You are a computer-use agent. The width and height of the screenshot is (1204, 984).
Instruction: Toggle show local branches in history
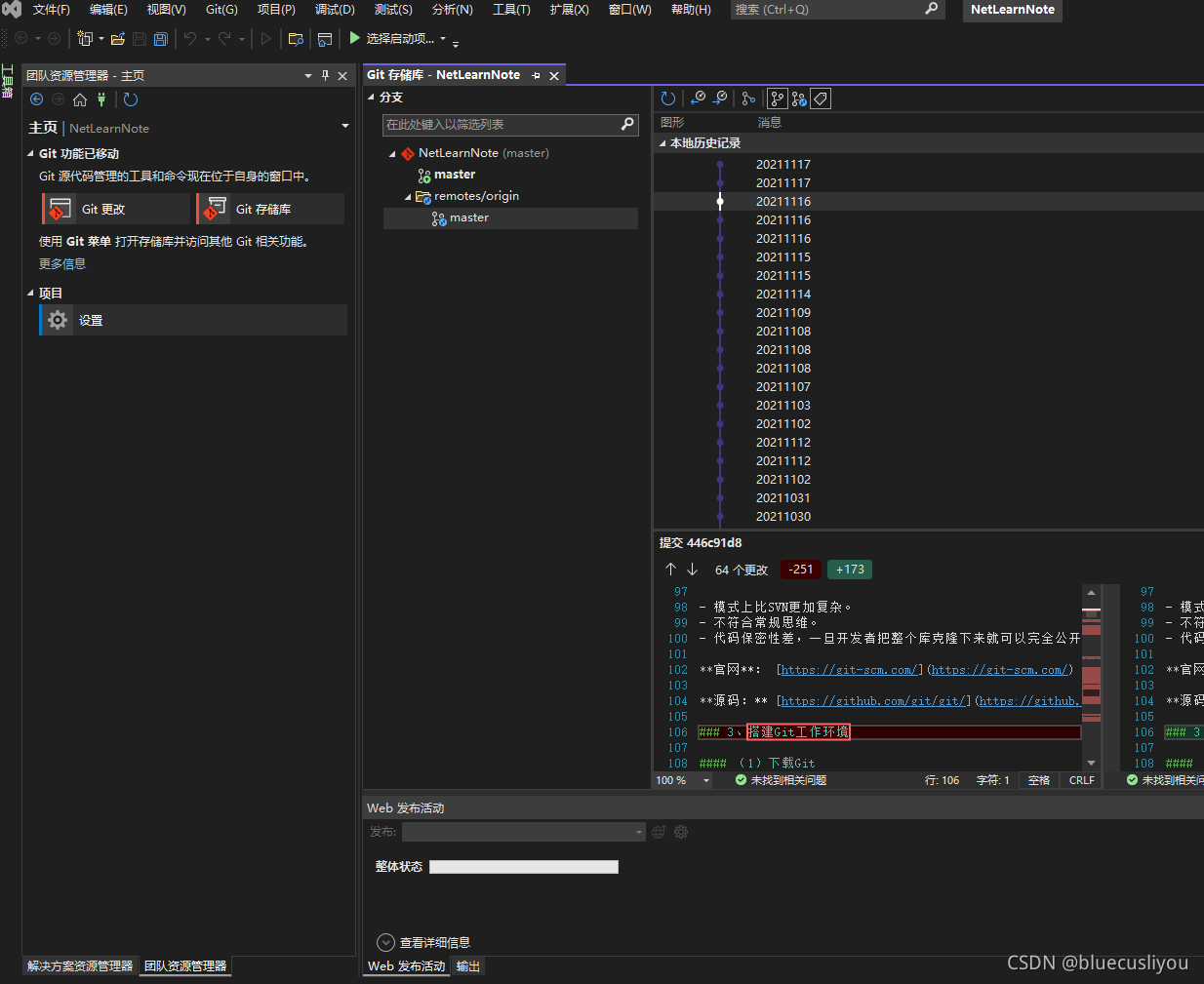[x=778, y=98]
